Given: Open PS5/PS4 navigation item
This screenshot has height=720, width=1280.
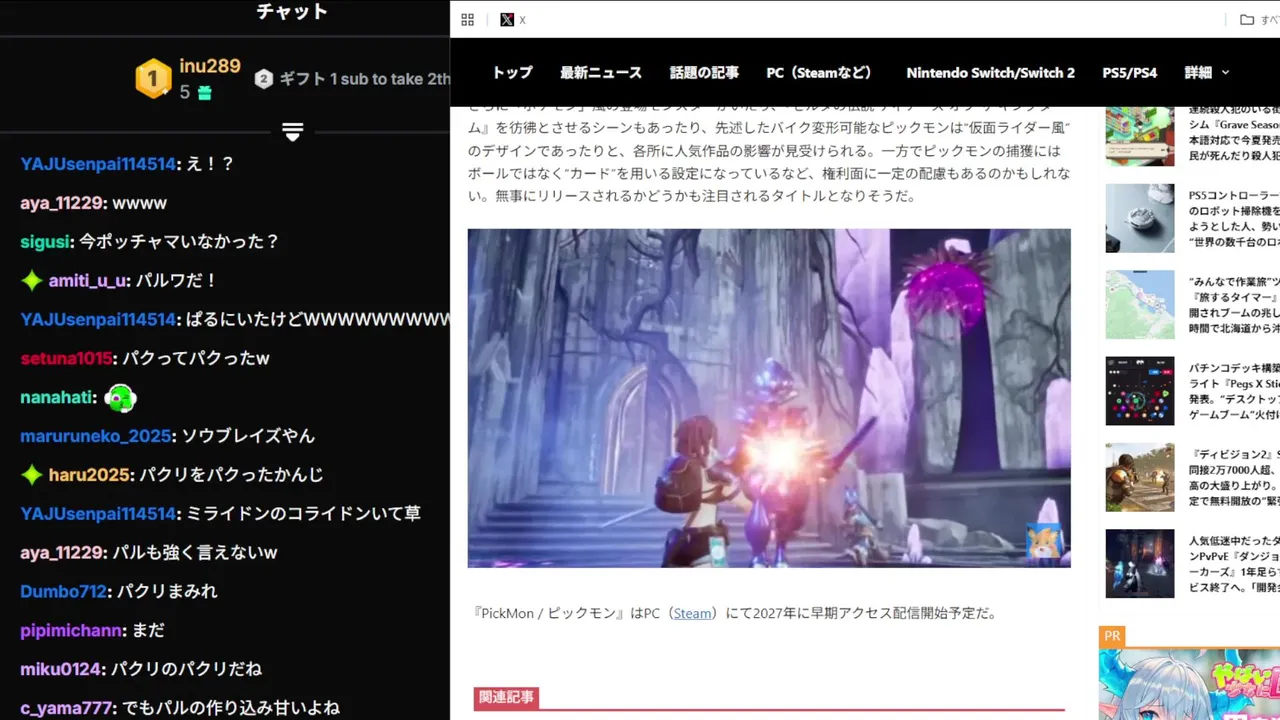Looking at the screenshot, I should pos(1129,73).
